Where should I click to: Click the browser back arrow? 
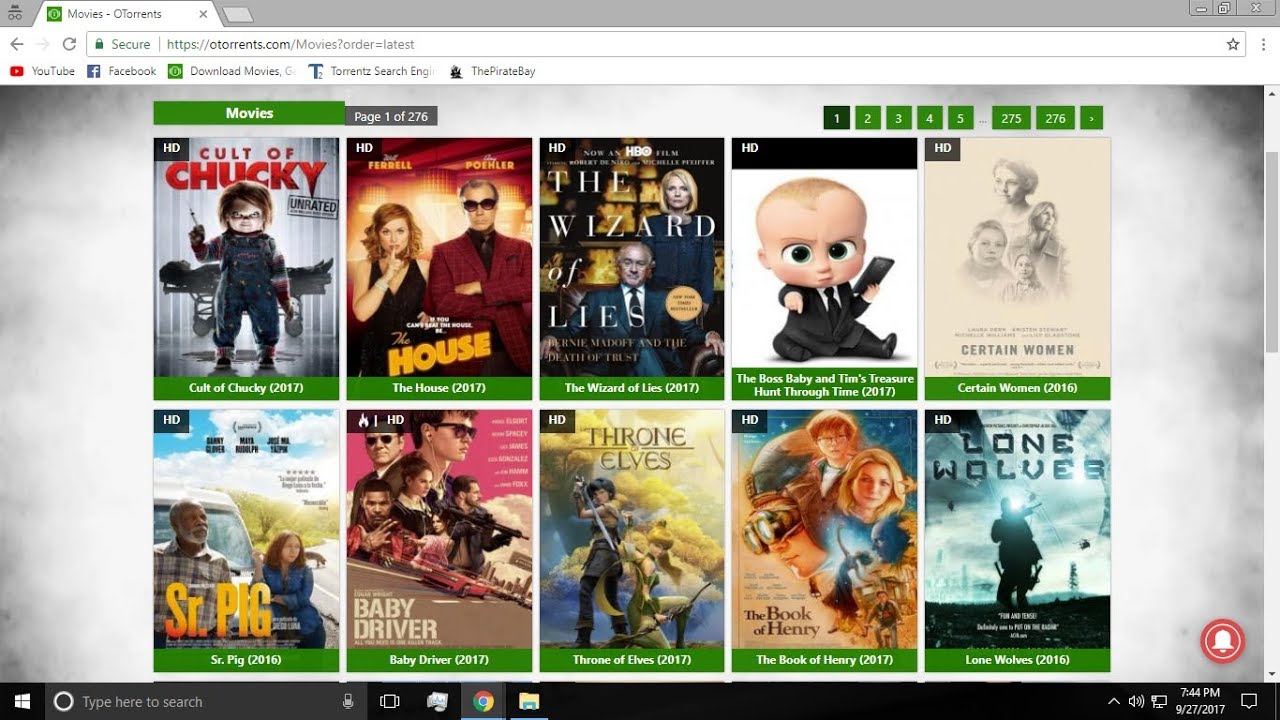[17, 44]
